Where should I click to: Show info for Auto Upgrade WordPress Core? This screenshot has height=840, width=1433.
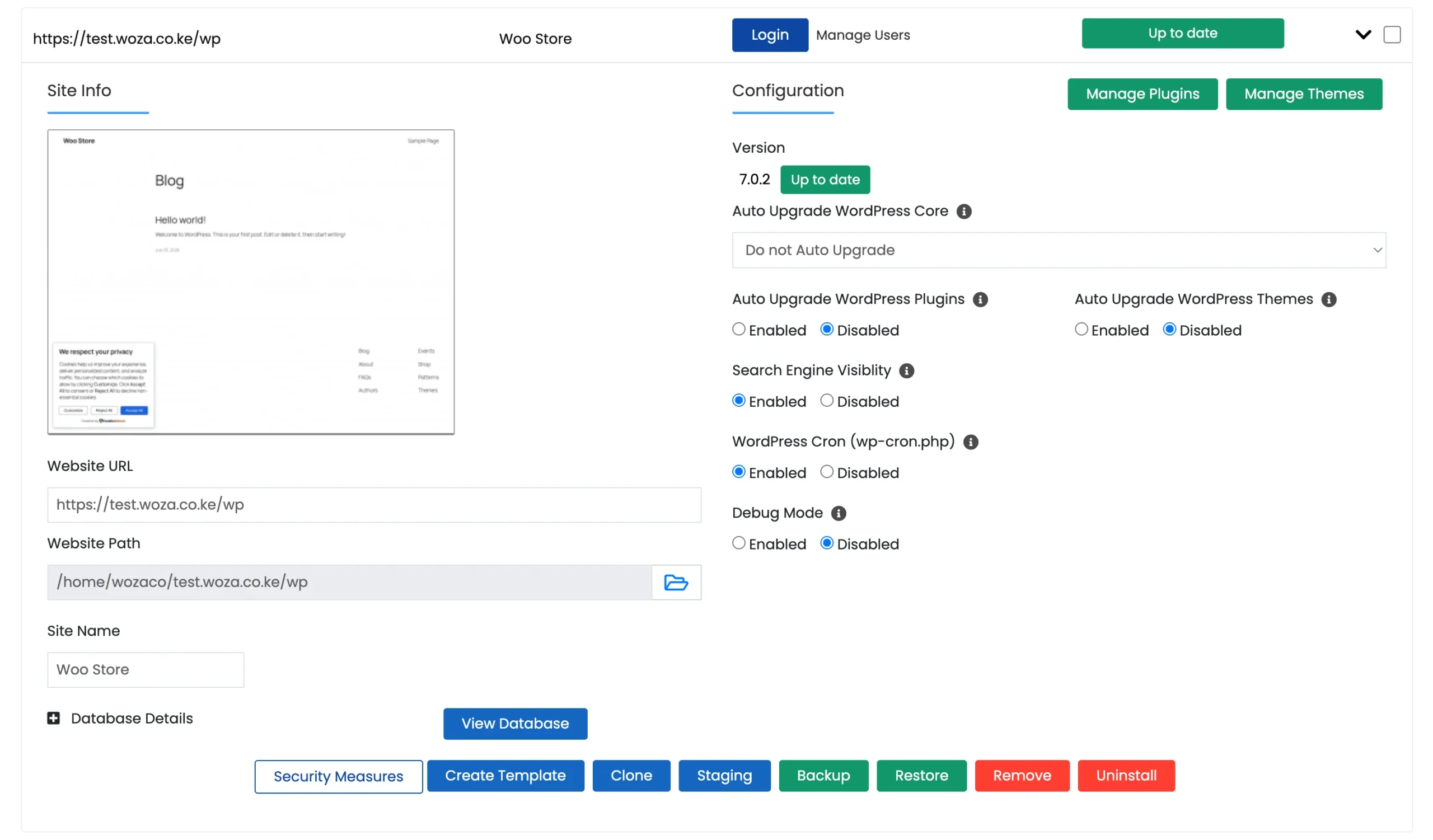[x=964, y=212]
